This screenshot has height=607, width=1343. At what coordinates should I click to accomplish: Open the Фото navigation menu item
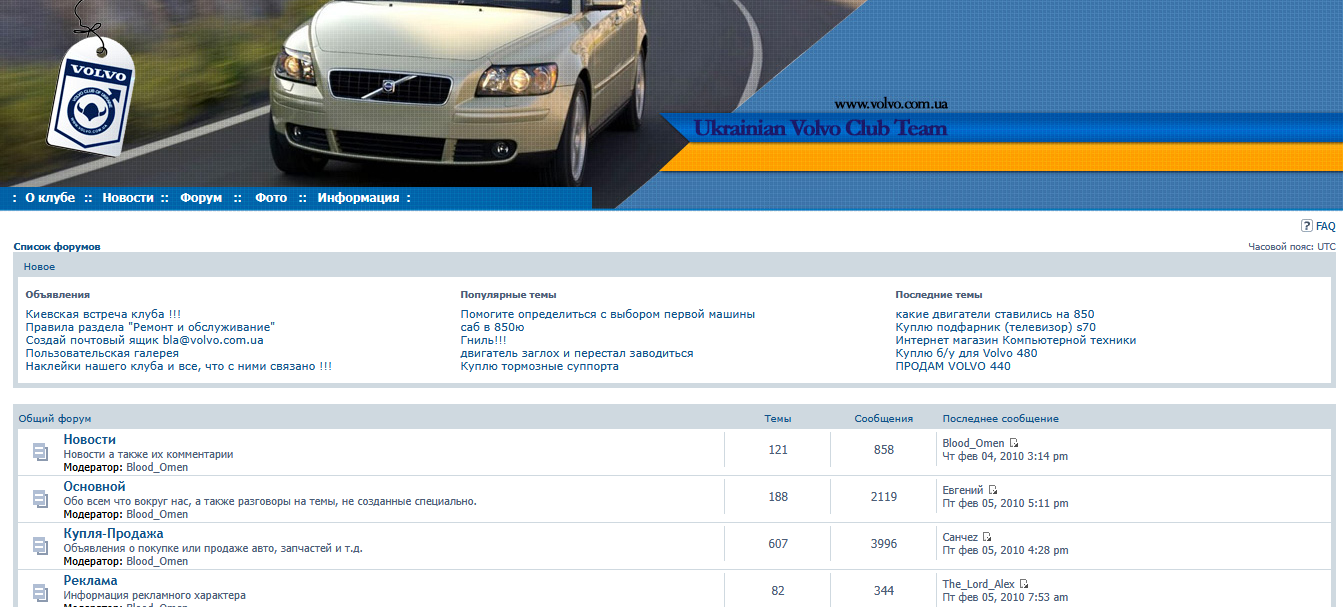pos(271,198)
